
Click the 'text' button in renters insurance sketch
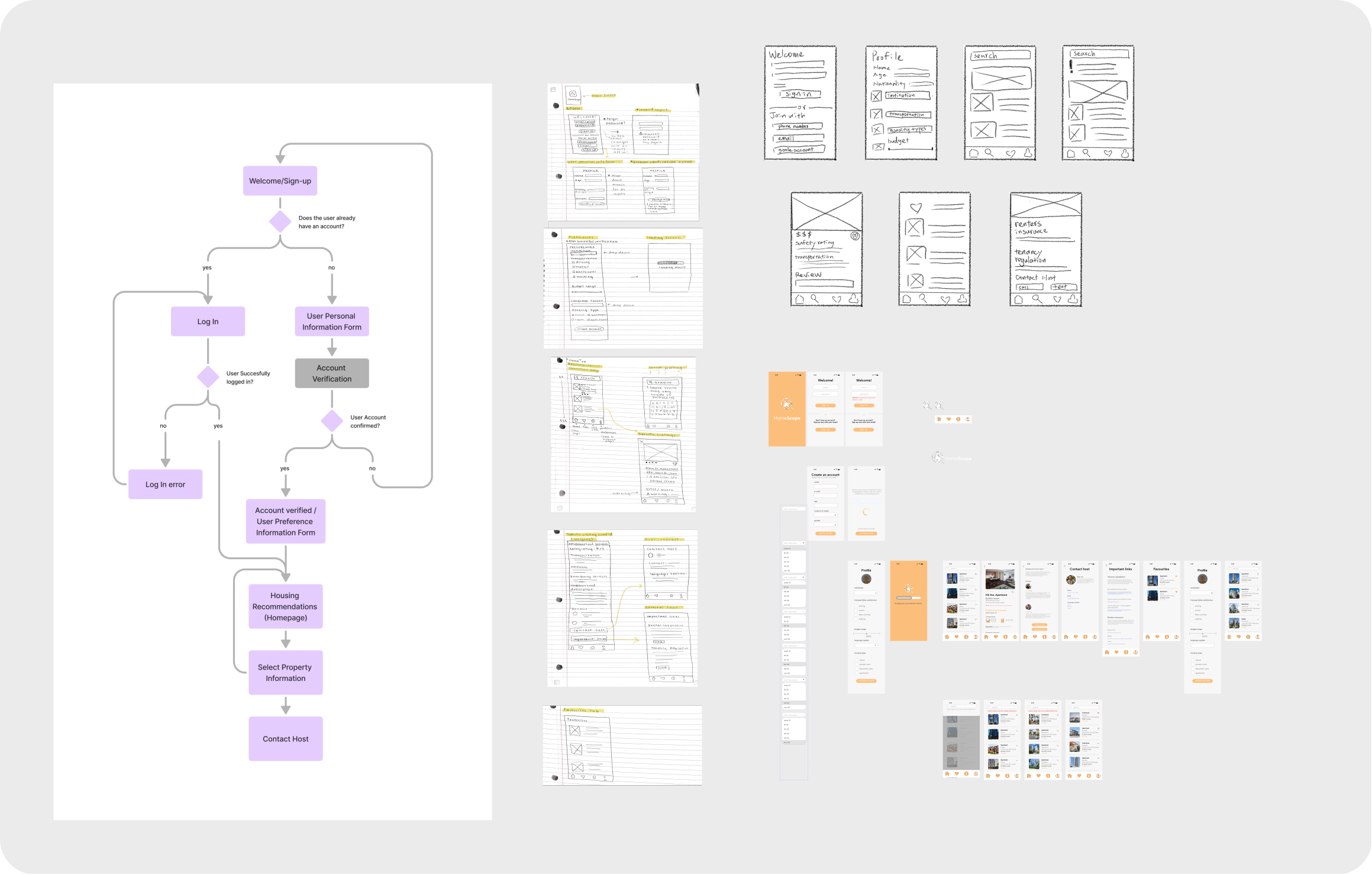1064,287
